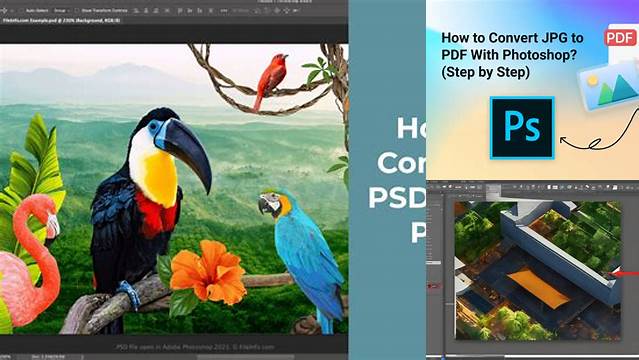Click the first distribute icon in options bar
The height and width of the screenshot is (360, 639).
point(180,11)
